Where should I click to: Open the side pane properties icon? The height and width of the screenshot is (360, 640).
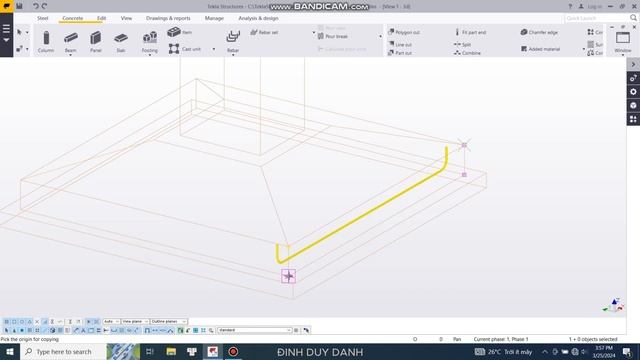pyautogui.click(x=633, y=78)
